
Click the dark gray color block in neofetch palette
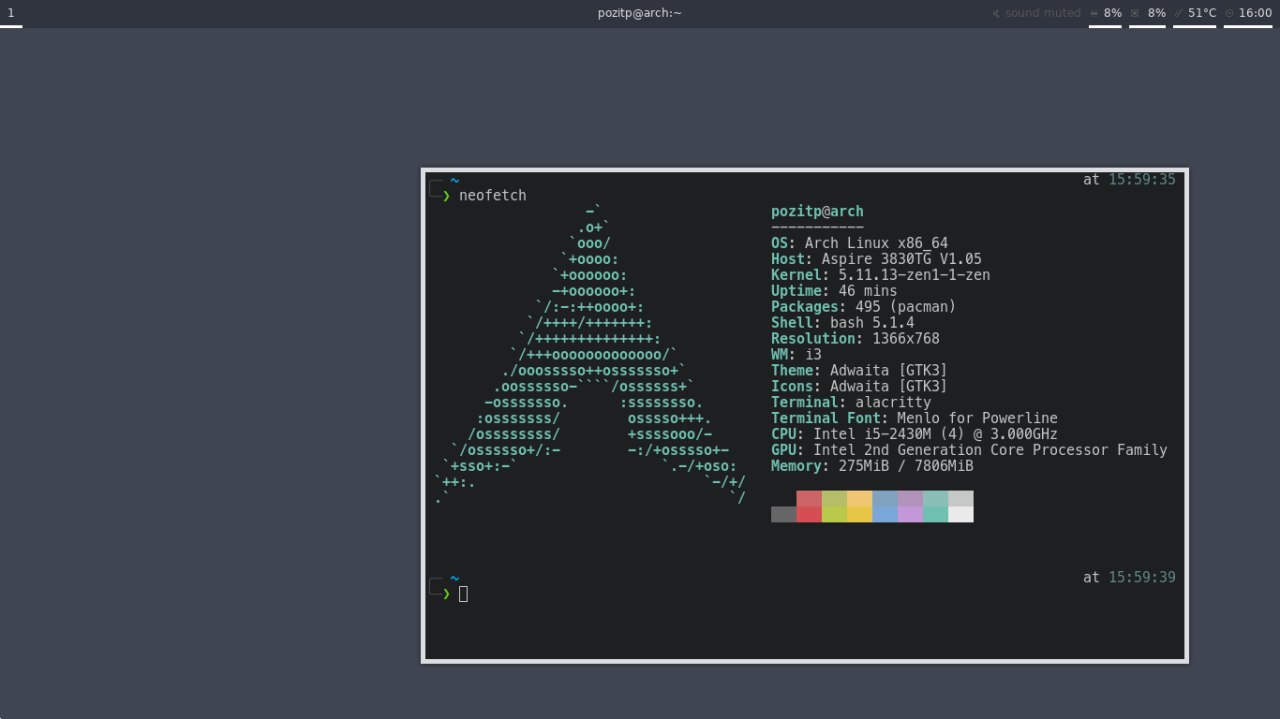click(784, 514)
